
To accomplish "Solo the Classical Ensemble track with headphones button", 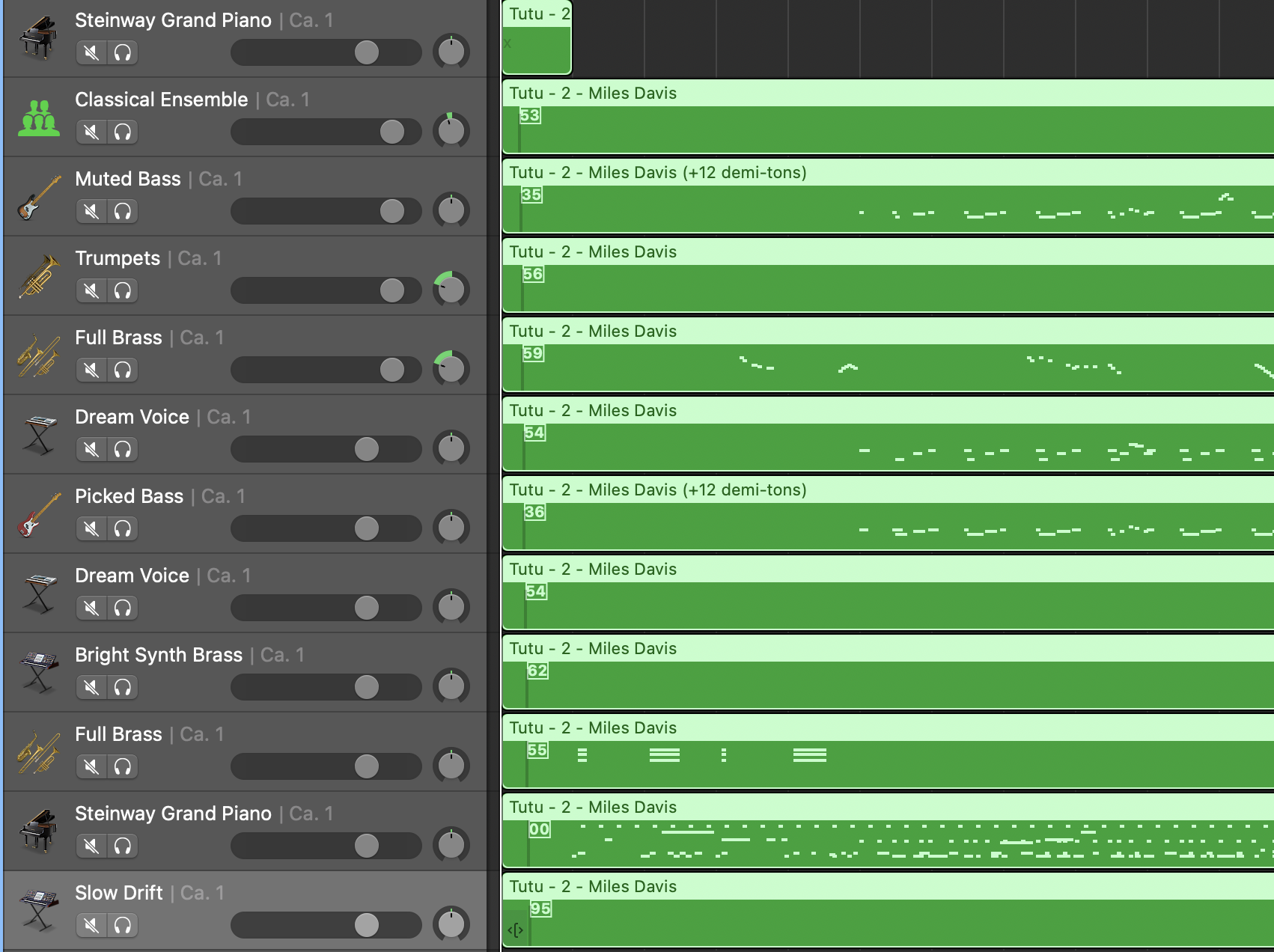I will [x=124, y=132].
